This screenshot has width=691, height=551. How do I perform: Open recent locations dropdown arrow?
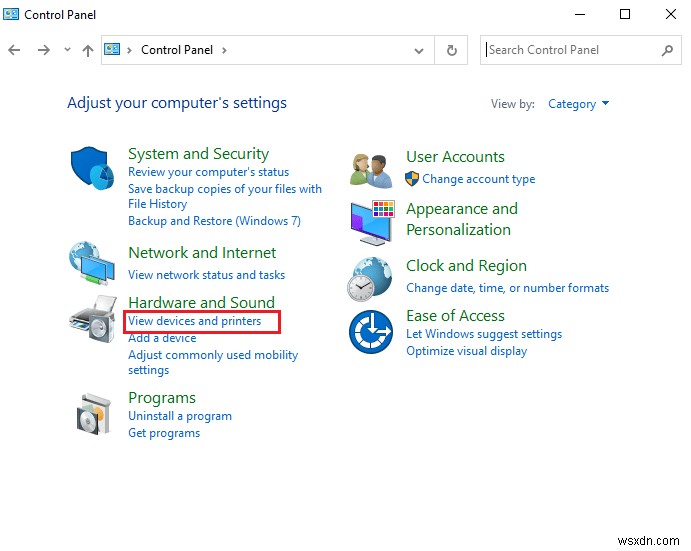[67, 49]
